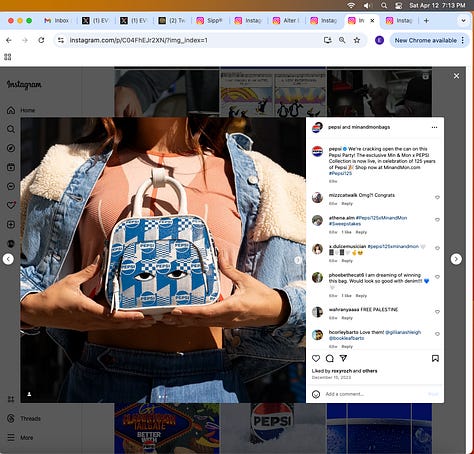Go to the next post arrow
474x454 pixels.
456,259
